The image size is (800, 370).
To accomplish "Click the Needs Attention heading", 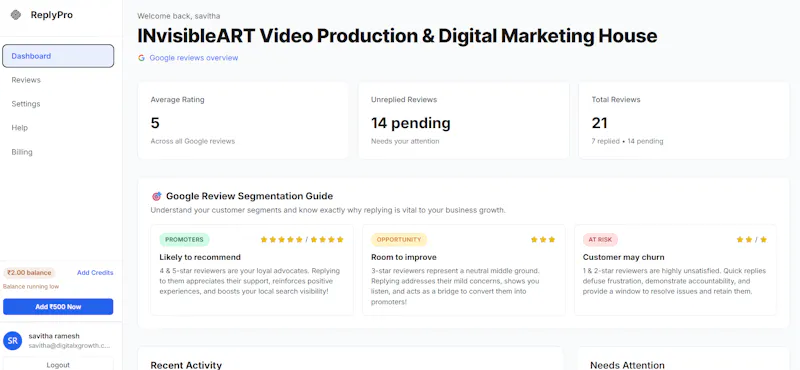I will [627, 365].
